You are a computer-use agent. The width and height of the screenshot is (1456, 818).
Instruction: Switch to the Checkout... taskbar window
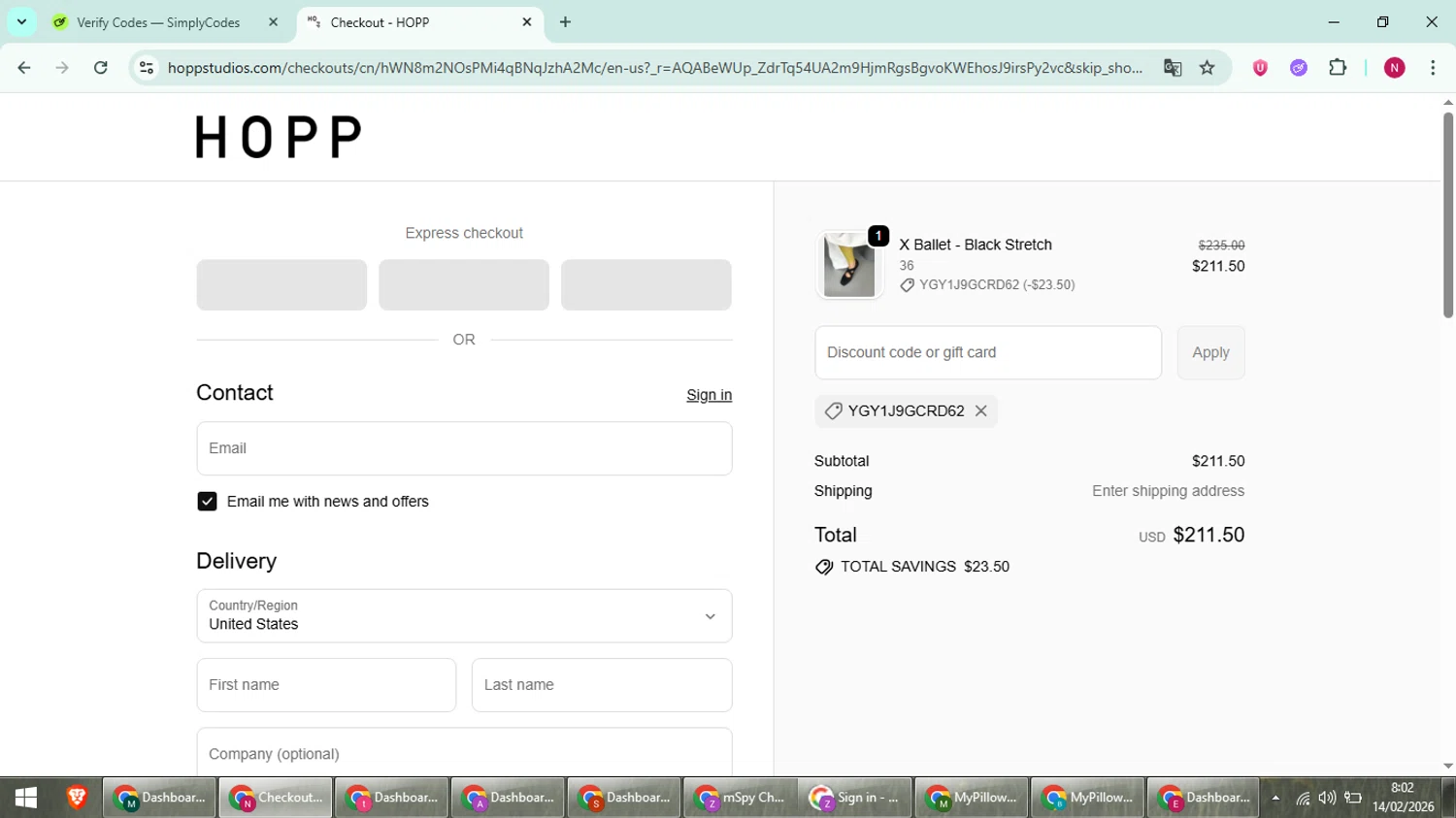tap(276, 798)
